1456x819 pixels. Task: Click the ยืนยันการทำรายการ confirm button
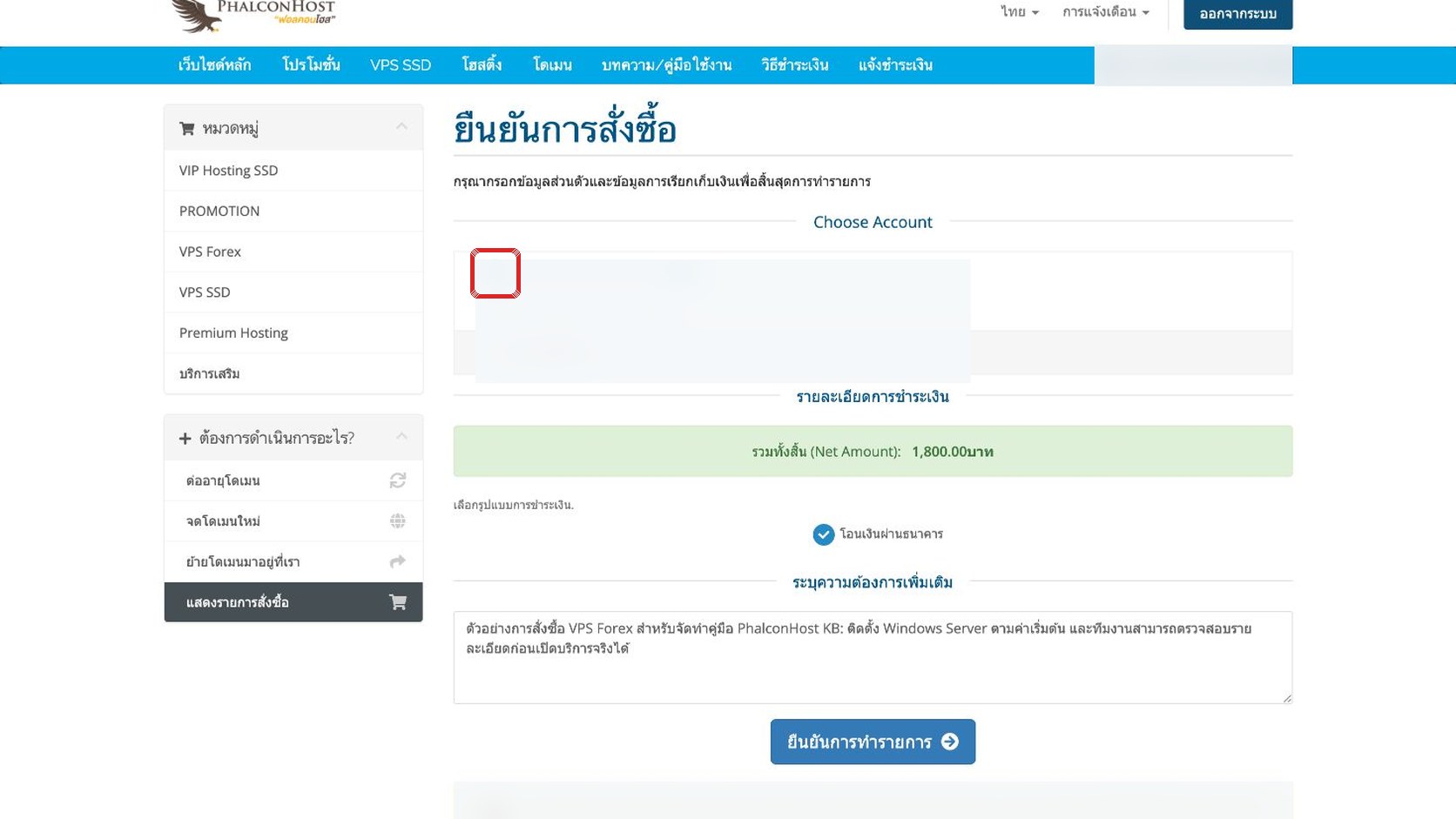point(873,742)
